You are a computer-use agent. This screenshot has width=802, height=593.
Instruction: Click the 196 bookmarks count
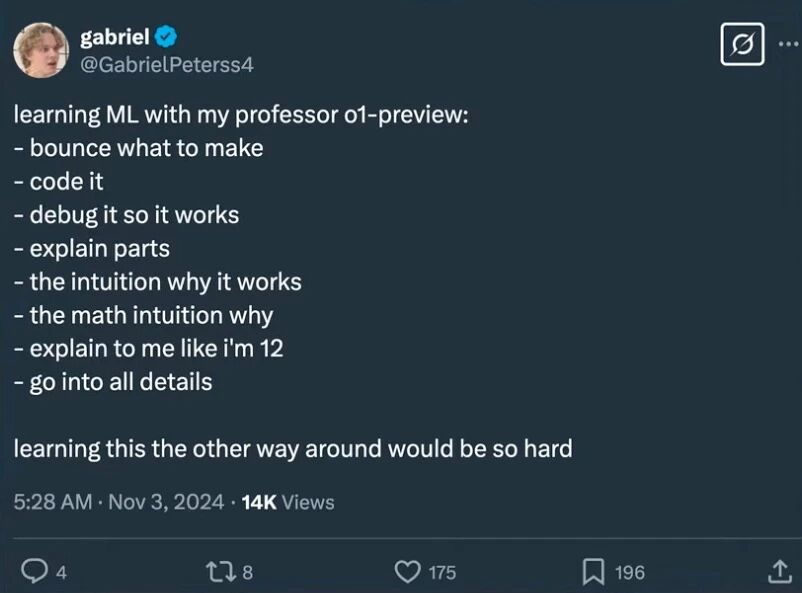[x=629, y=572]
